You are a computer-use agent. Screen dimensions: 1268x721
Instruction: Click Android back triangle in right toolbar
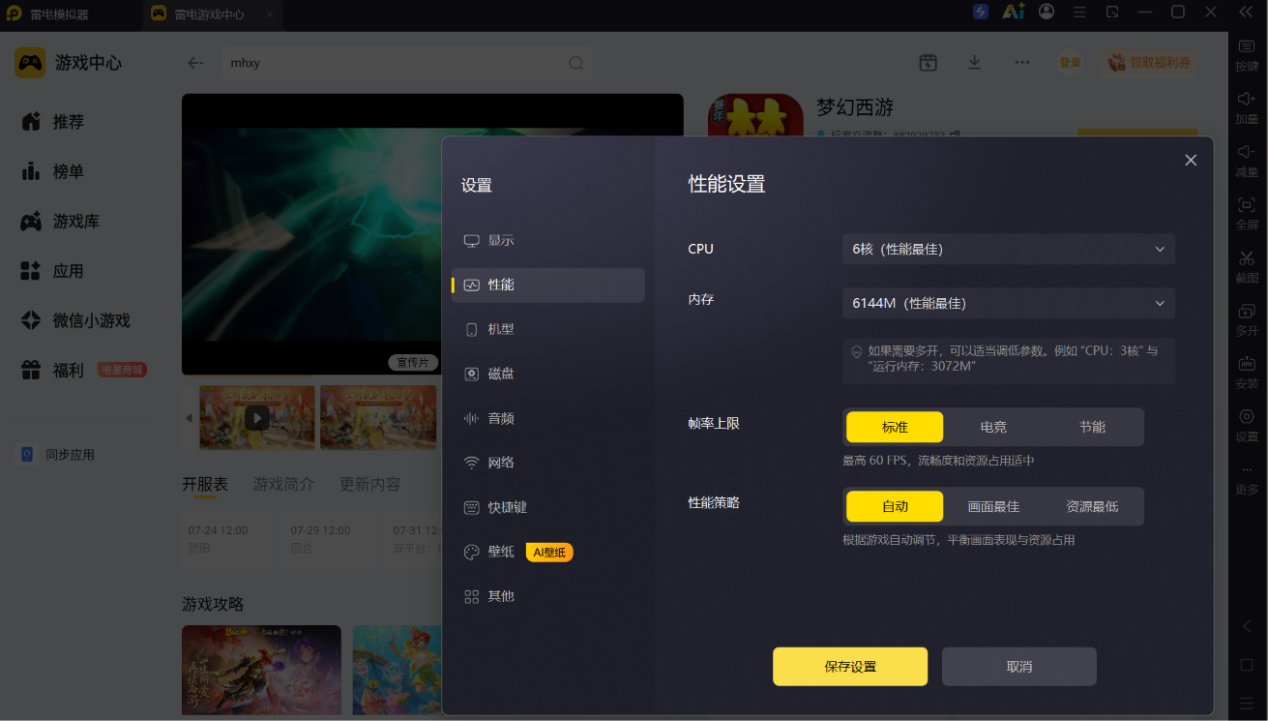1247,627
